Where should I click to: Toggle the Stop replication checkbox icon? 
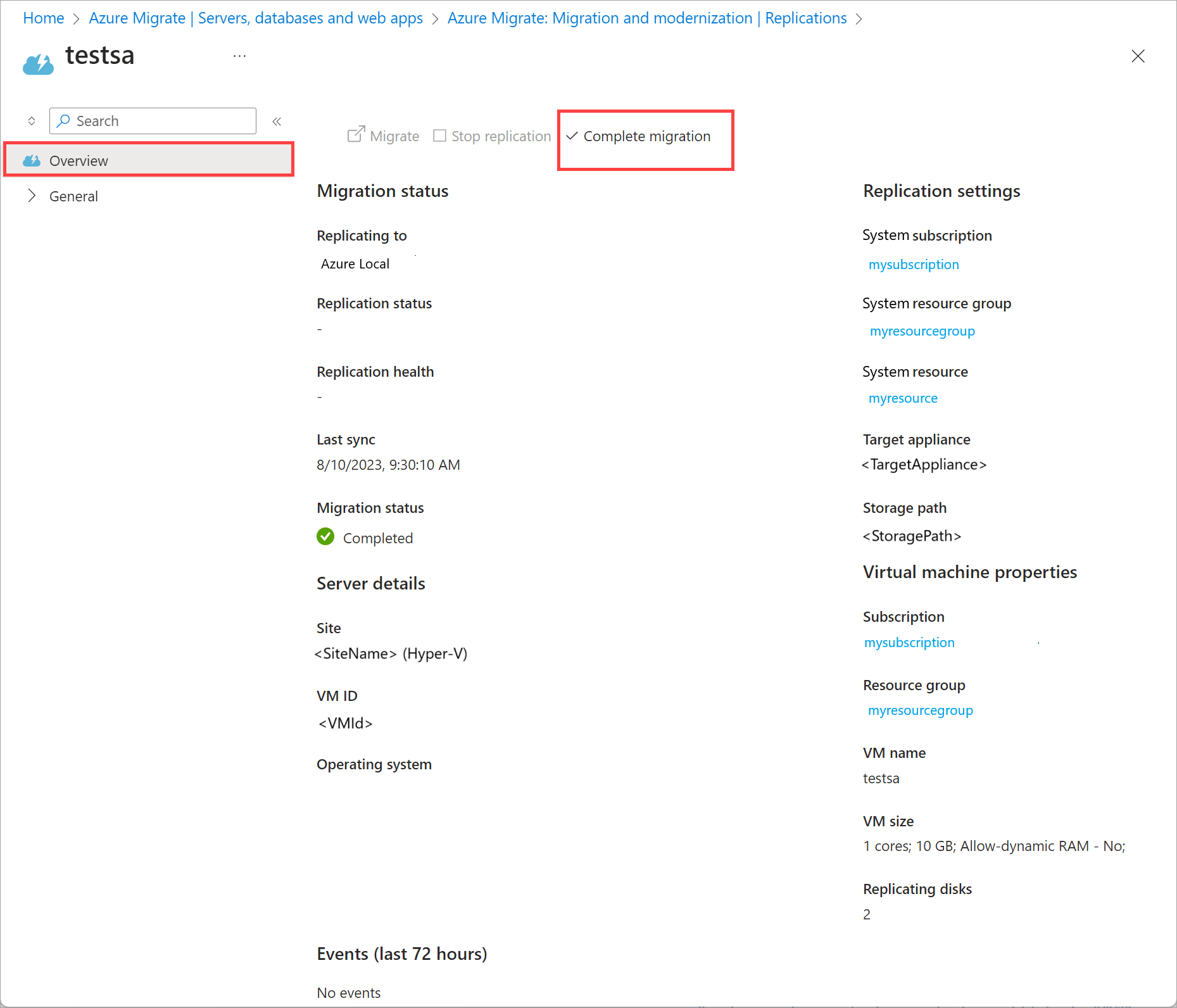tap(439, 135)
